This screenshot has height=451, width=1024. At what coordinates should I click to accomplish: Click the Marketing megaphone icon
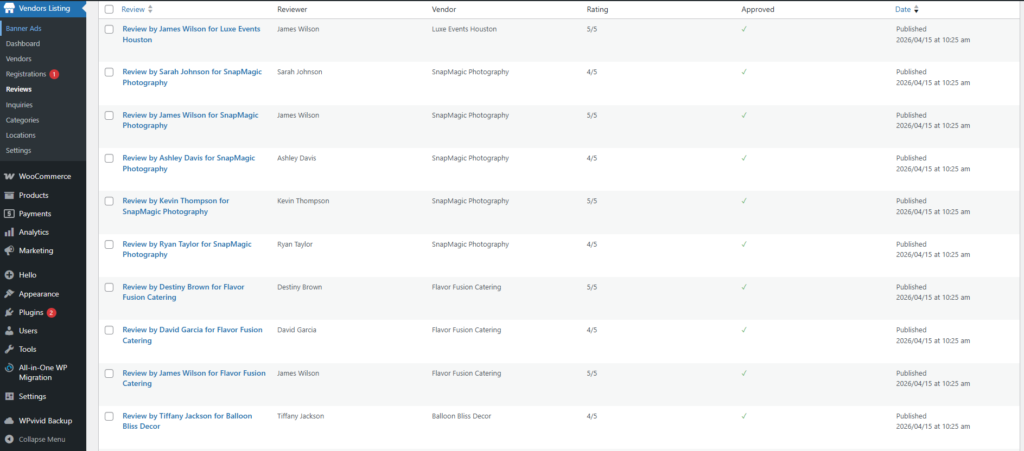[9, 251]
